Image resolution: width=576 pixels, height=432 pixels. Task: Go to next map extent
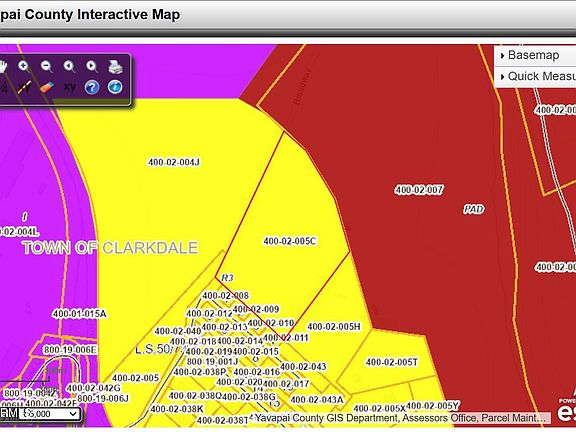92,67
